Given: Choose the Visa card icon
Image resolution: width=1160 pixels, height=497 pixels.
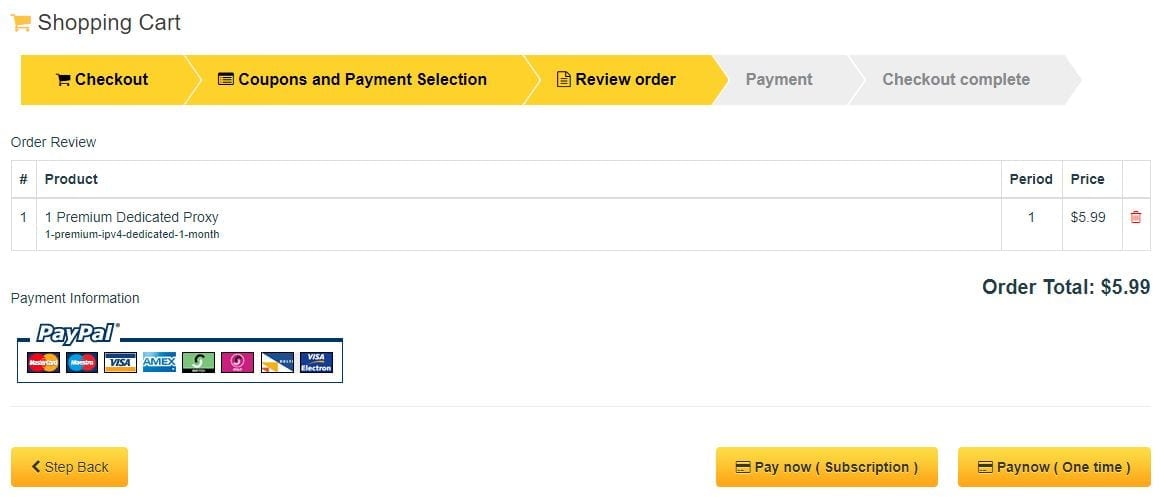Looking at the screenshot, I should click(x=121, y=362).
